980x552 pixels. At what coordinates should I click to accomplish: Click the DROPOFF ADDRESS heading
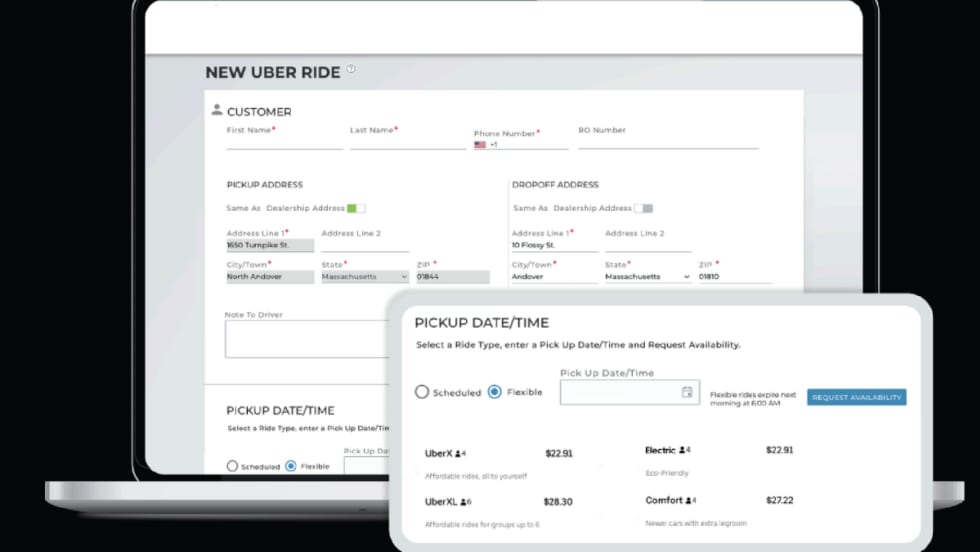[x=555, y=184]
